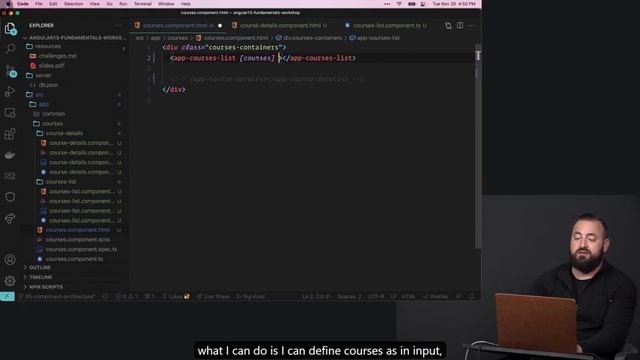Open the Live Share view in activity bar
Viewport: 640px width, 360px height.
pos(10,218)
